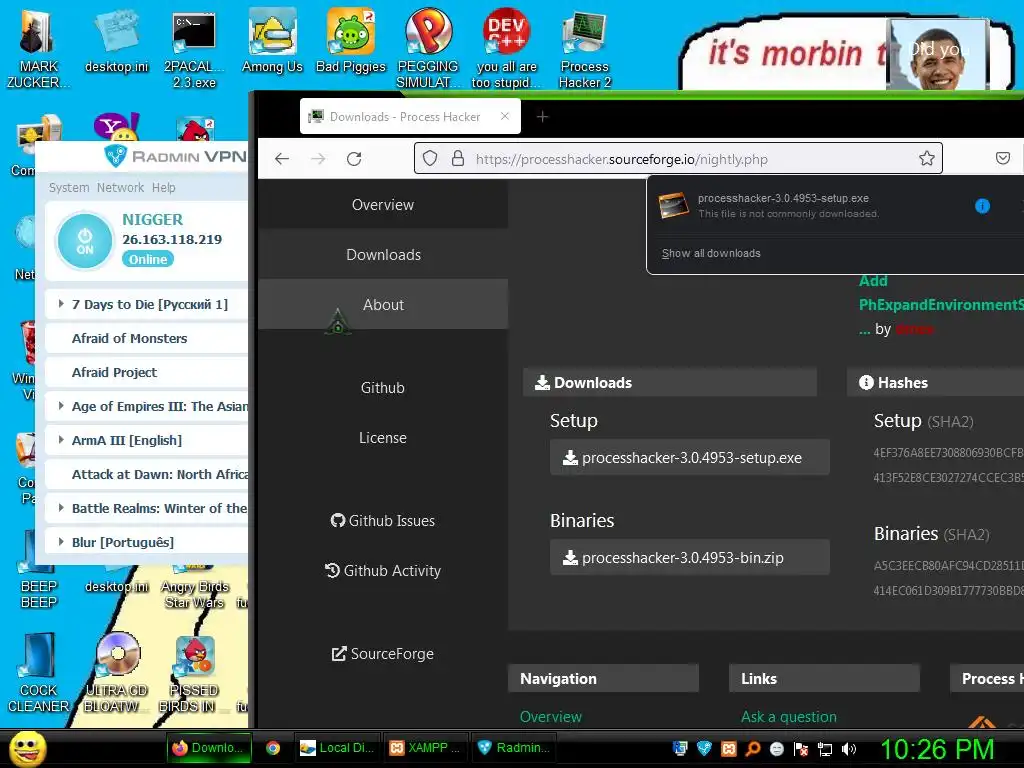Open About in the site sidebar
Image resolution: width=1024 pixels, height=768 pixels.
(383, 304)
